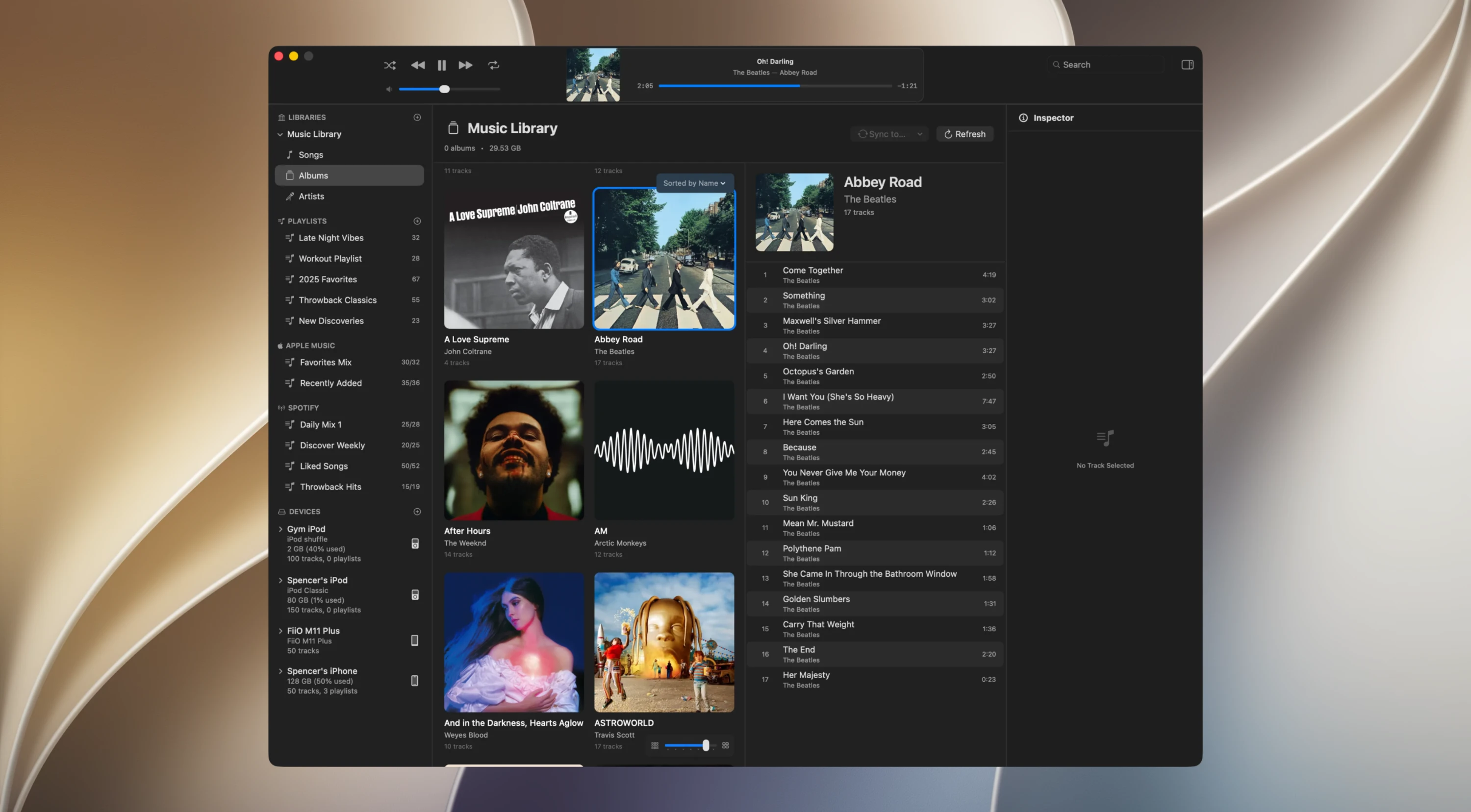
Task: Select the 2025 Favorites playlist
Action: 350,279
